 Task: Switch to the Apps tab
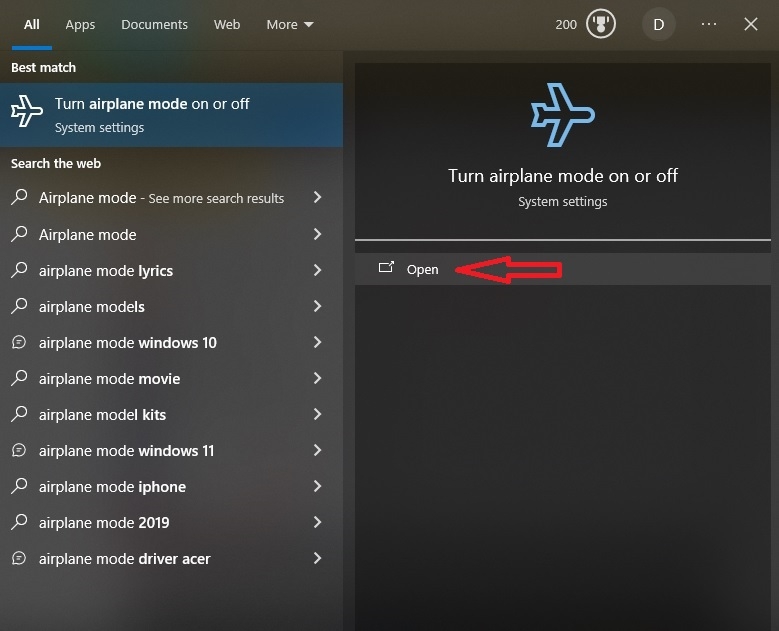(x=80, y=24)
